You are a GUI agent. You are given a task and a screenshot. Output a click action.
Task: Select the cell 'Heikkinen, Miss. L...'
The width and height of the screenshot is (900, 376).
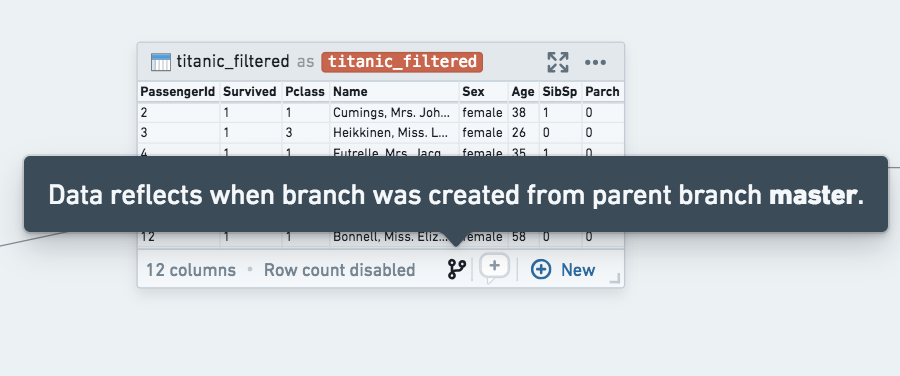pyautogui.click(x=394, y=133)
